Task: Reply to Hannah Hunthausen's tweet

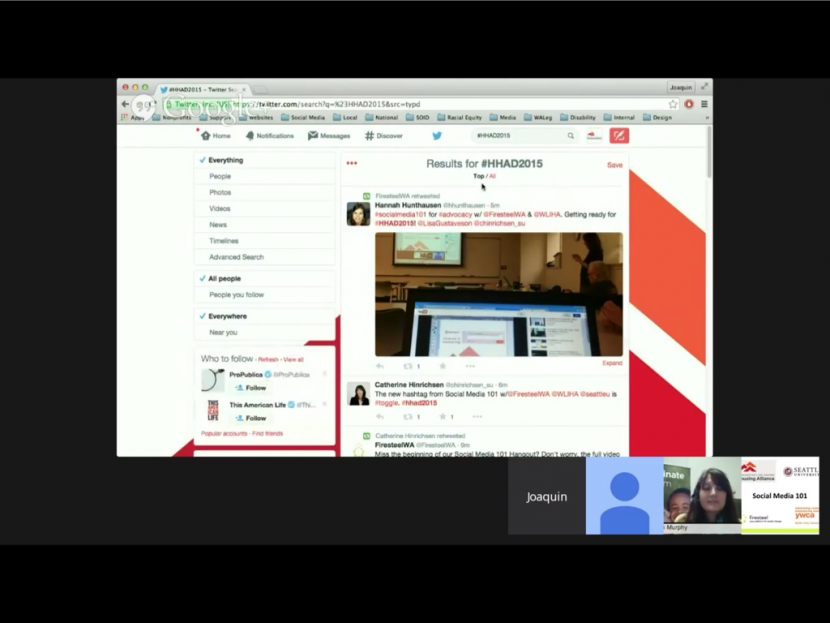Action: pos(380,366)
